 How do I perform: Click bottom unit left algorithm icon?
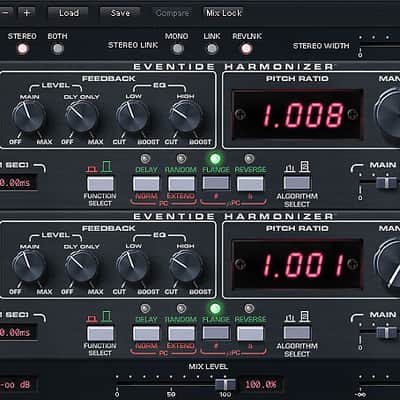(x=290, y=317)
